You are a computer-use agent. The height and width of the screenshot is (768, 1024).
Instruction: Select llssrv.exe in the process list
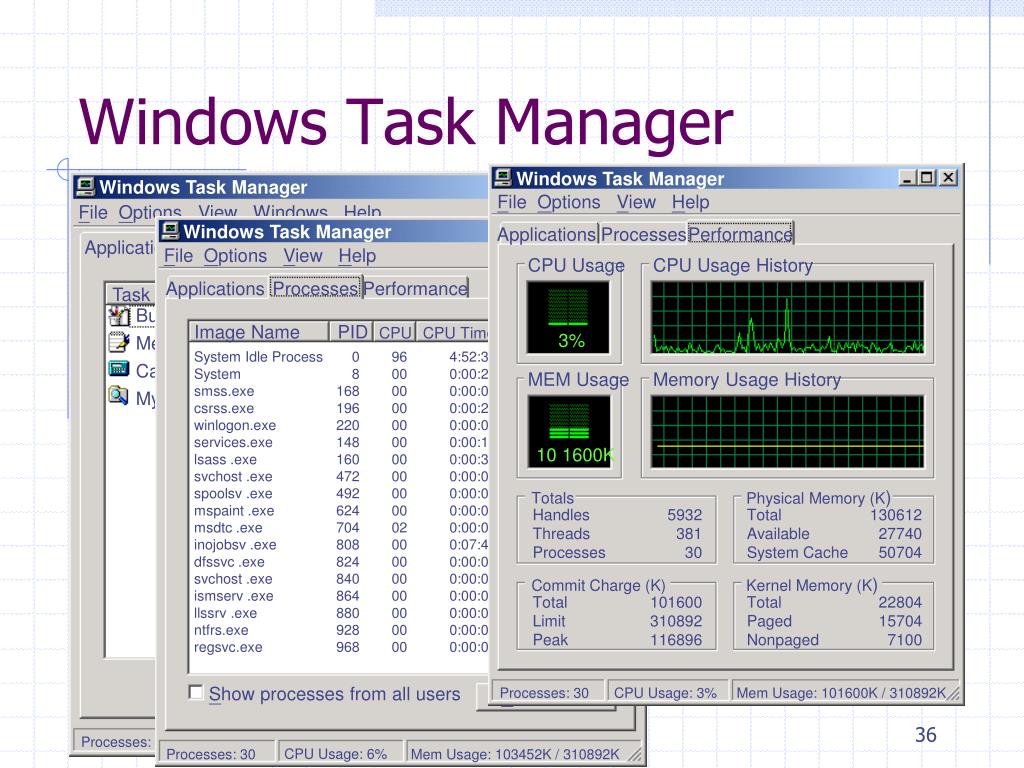coord(340,613)
